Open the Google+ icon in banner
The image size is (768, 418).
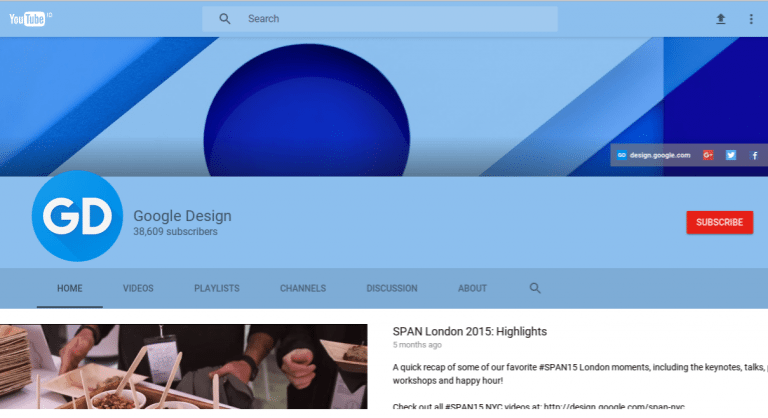click(708, 155)
